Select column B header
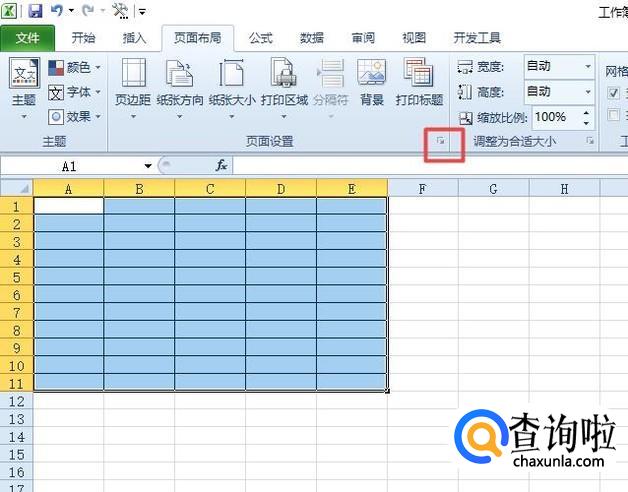The width and height of the screenshot is (628, 492). 139,189
